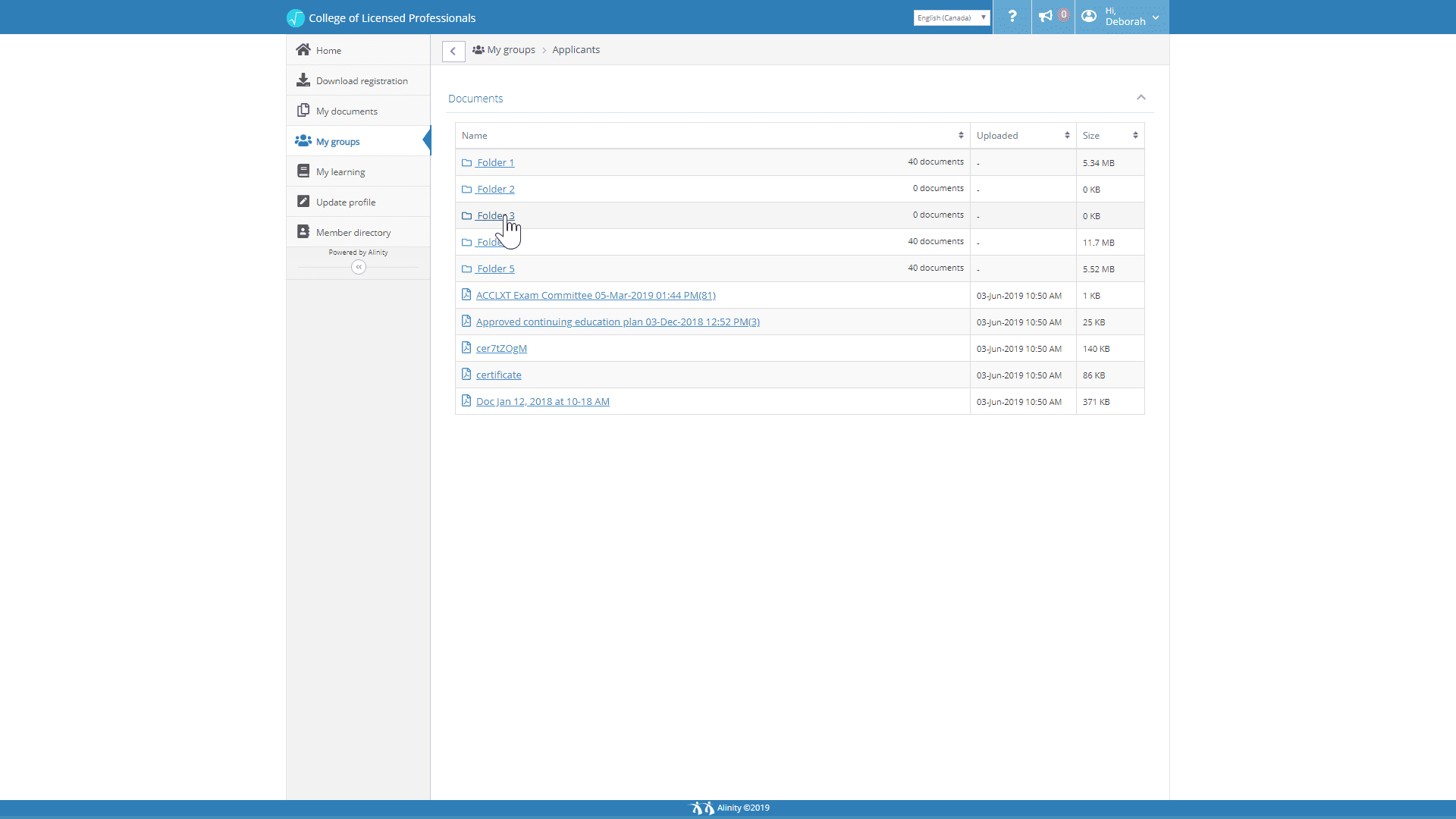Open announcements megaphone icon
This screenshot has width=1456, height=819.
click(x=1046, y=16)
